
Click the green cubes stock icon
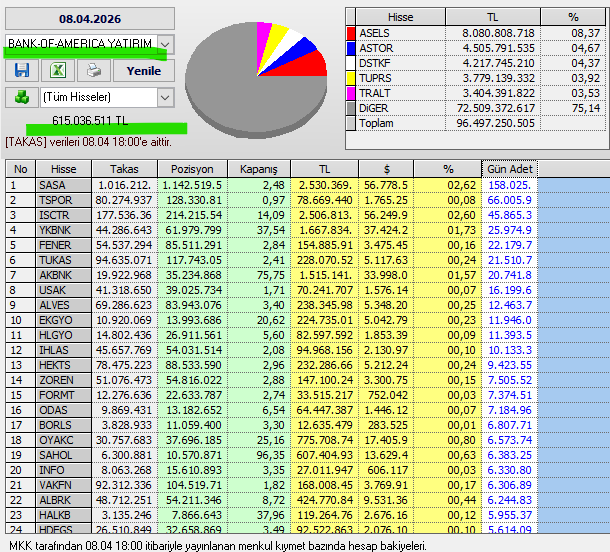pos(22,97)
